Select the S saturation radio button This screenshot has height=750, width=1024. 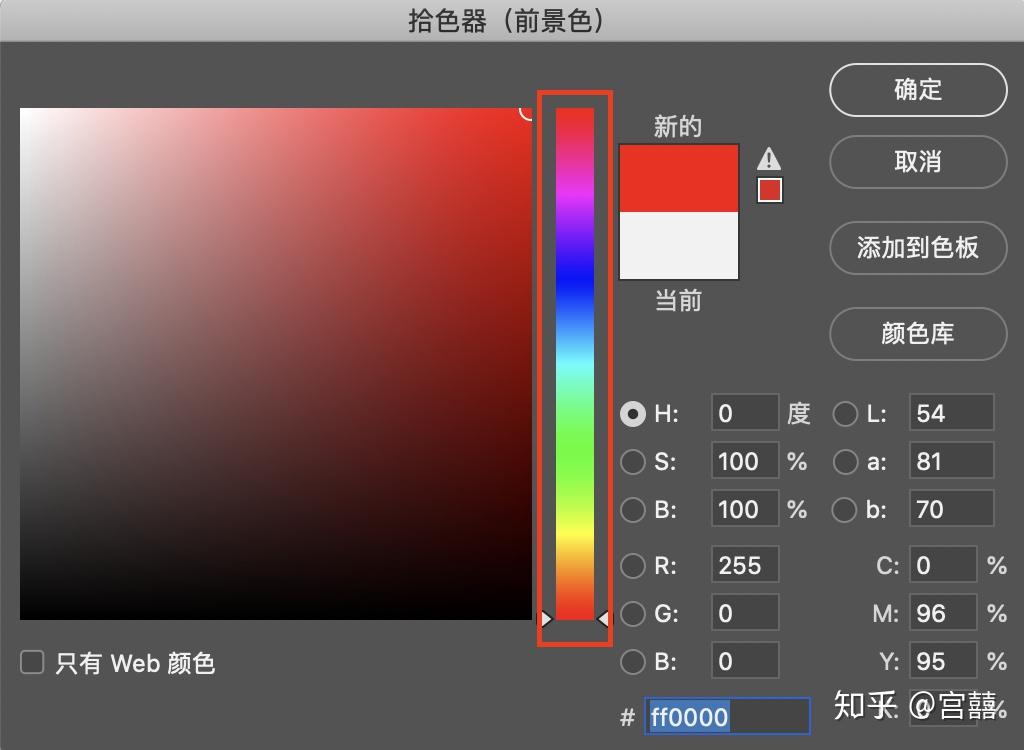(632, 462)
